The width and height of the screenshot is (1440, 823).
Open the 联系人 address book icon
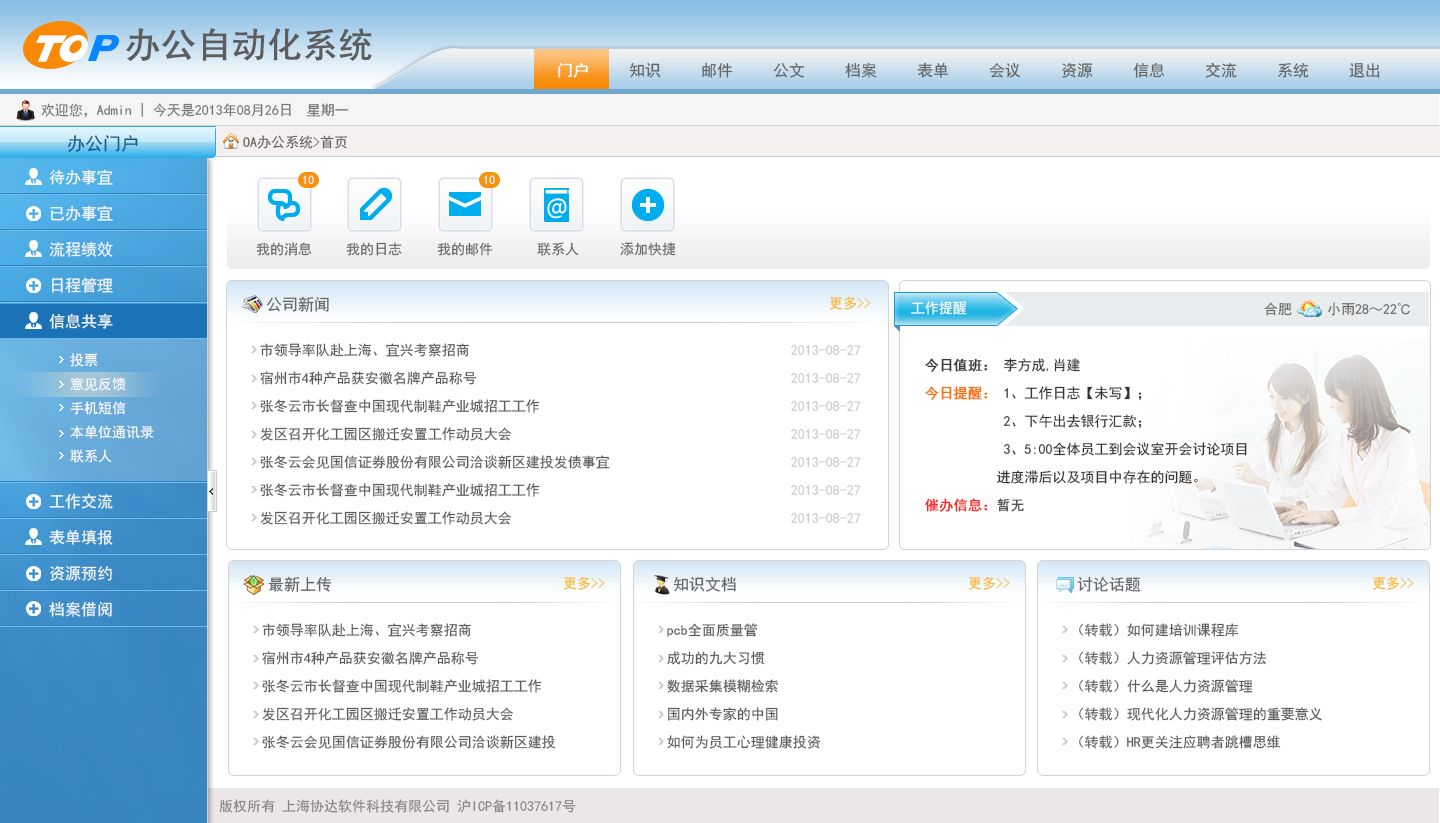pyautogui.click(x=556, y=205)
